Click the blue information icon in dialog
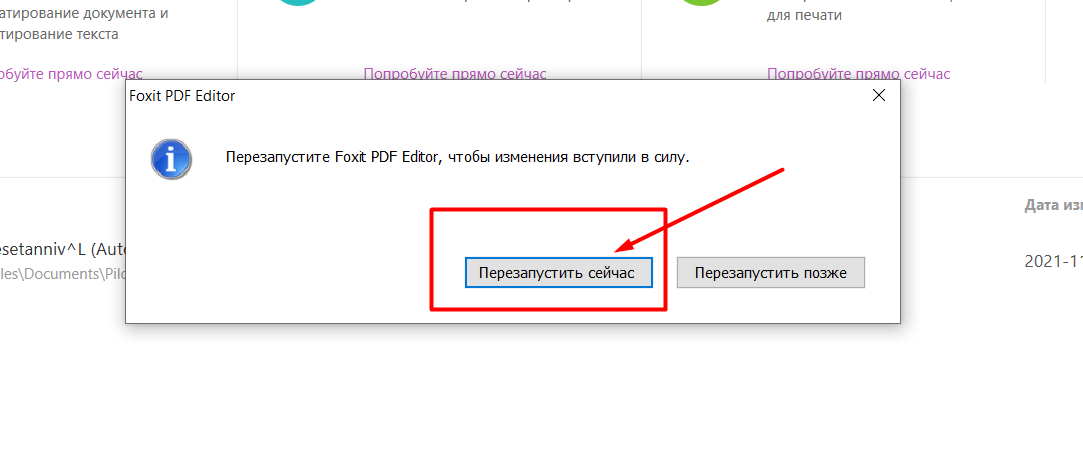The width and height of the screenshot is (1083, 454). (171, 160)
